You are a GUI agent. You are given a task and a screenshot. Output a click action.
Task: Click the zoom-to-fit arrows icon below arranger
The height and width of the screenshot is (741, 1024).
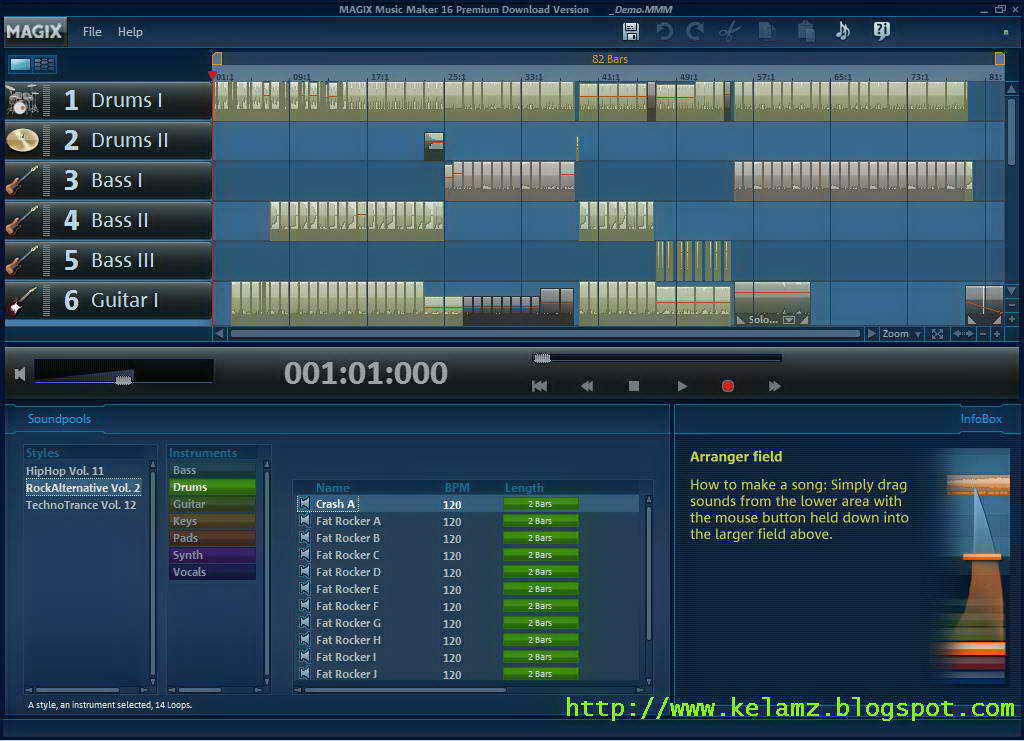[x=938, y=334]
